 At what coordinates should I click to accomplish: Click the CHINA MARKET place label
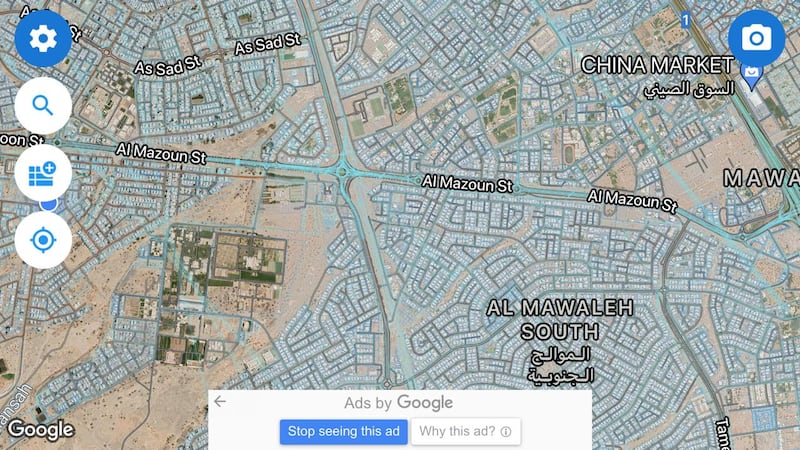[657, 65]
